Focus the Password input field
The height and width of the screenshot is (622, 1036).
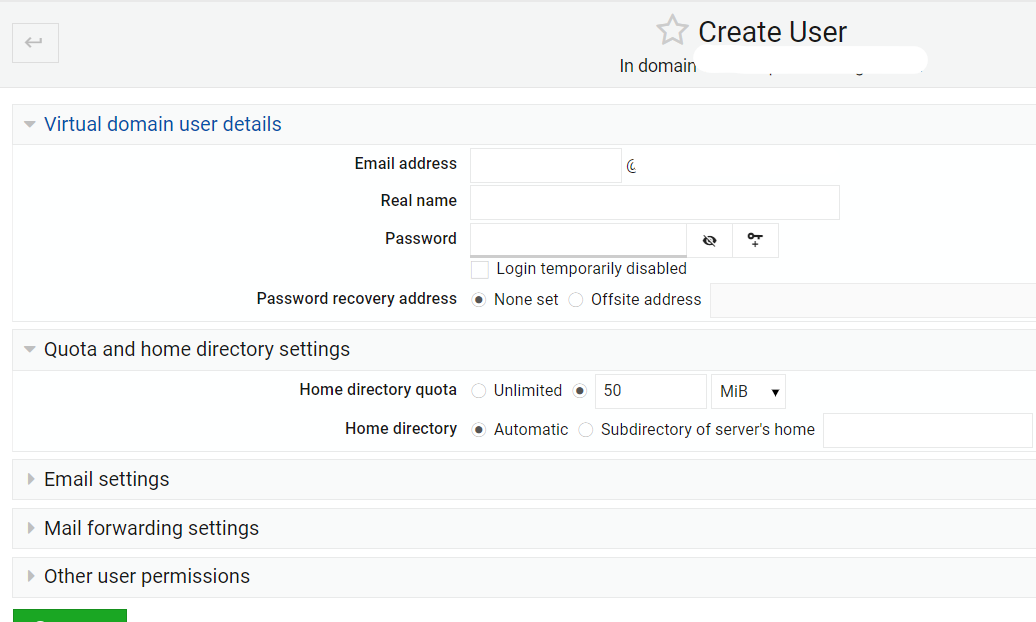coord(578,240)
